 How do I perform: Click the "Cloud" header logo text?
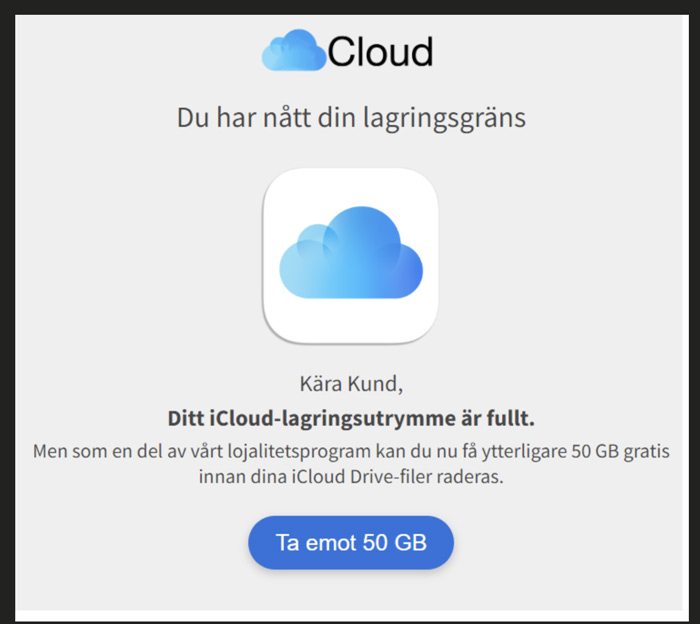pos(380,52)
